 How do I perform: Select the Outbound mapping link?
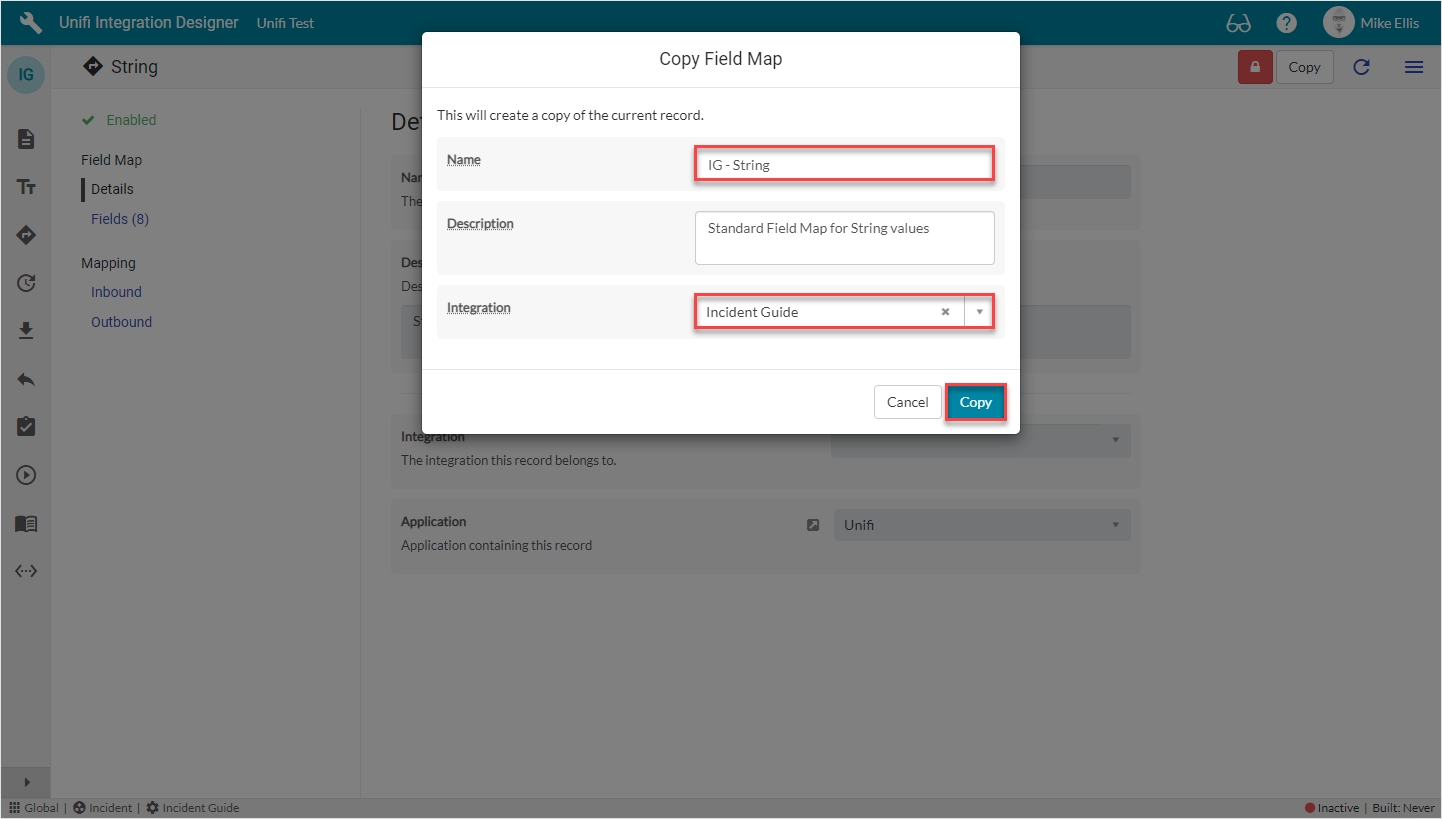pyautogui.click(x=121, y=322)
